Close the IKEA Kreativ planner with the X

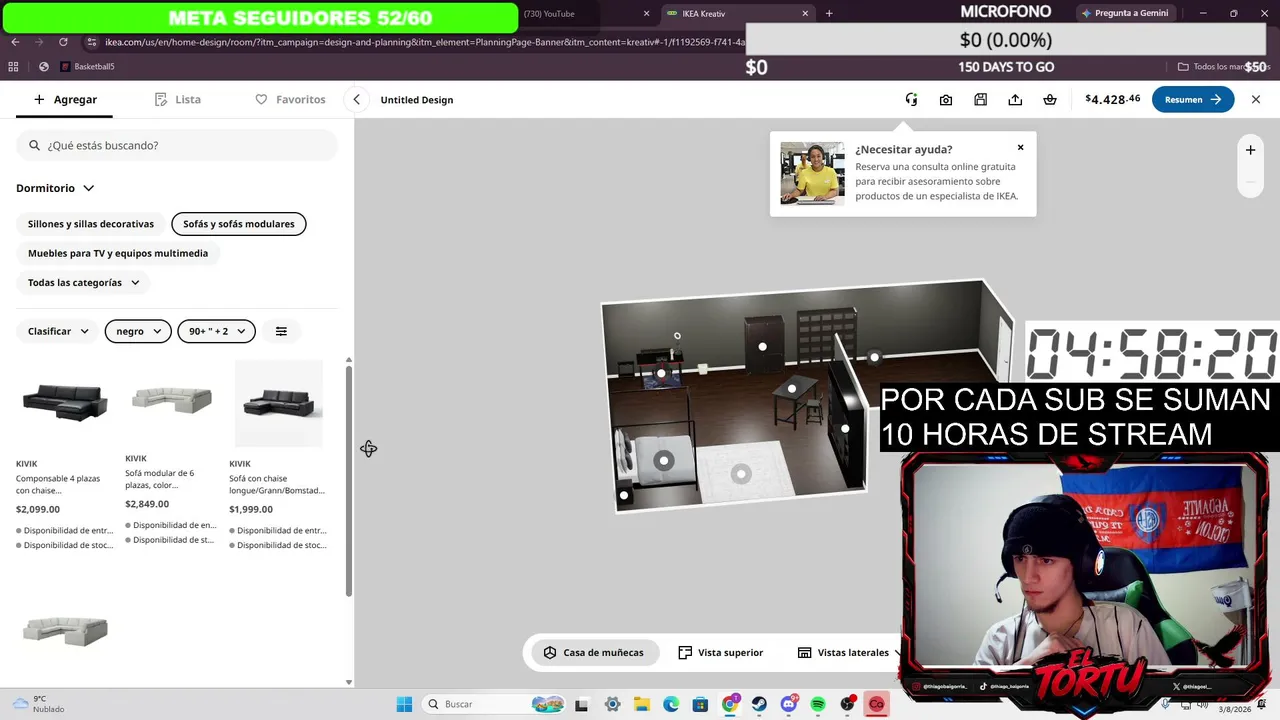point(1256,100)
